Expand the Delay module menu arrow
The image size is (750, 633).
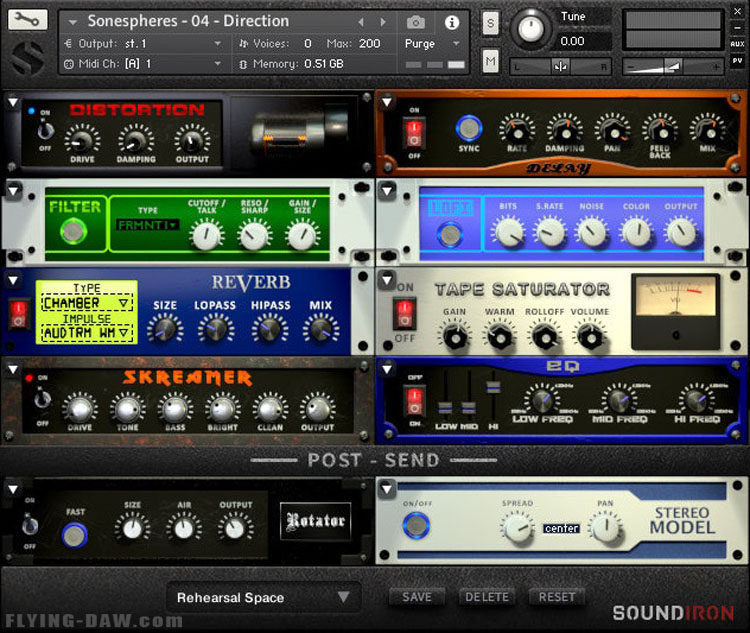pyautogui.click(x=387, y=101)
